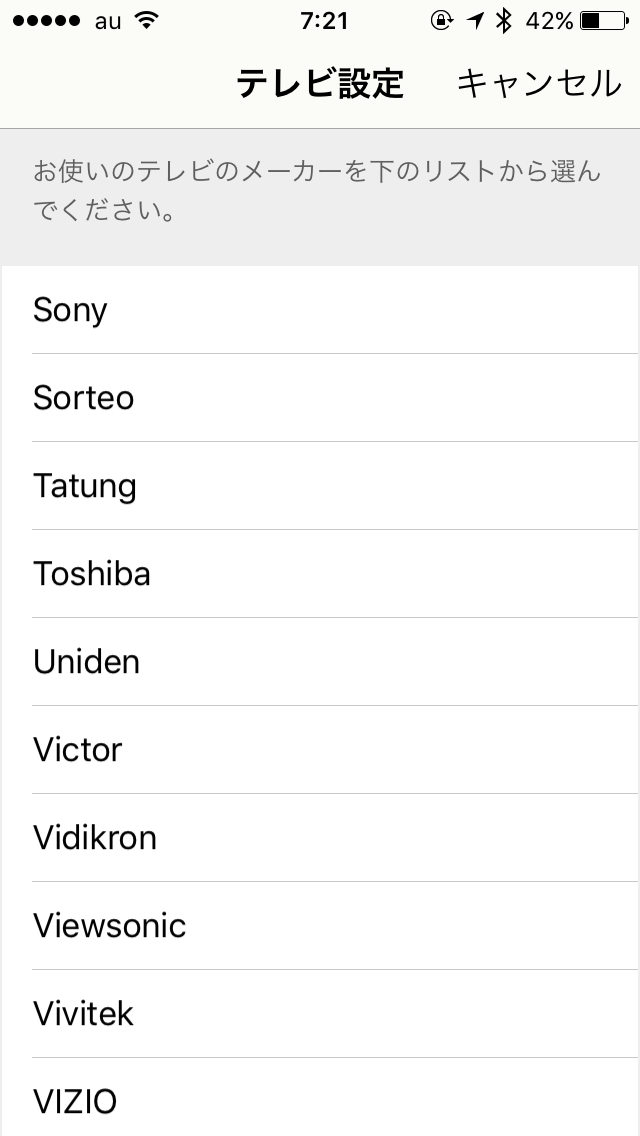Tap the キャンセル (Cancel) button
The width and height of the screenshot is (640, 1136).
538,84
